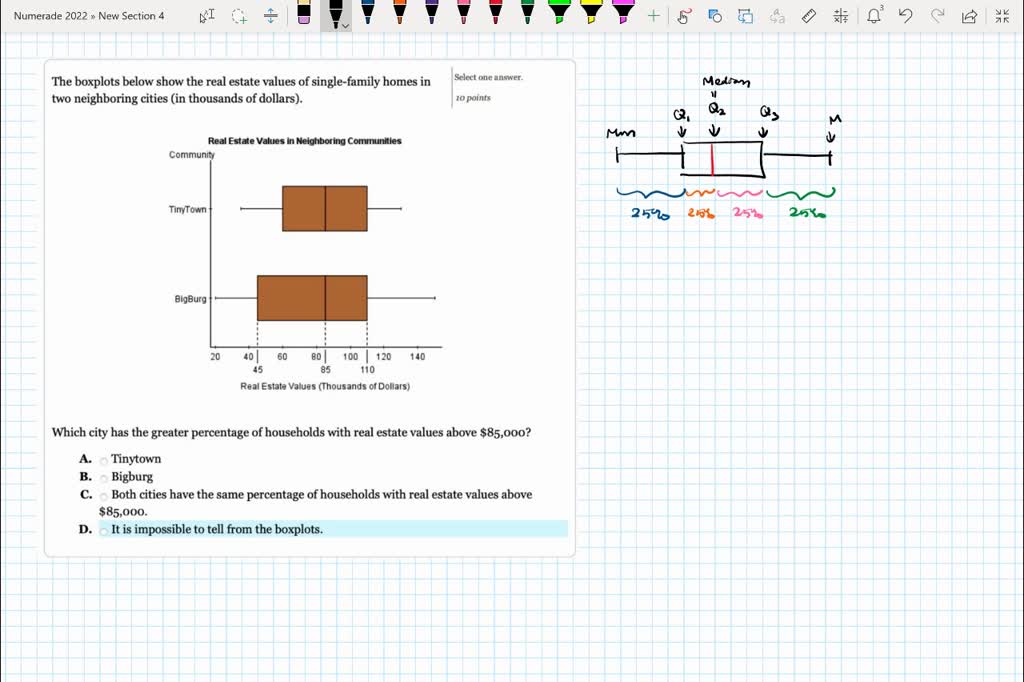Open the share export tool
This screenshot has height=682, width=1024.
point(970,16)
